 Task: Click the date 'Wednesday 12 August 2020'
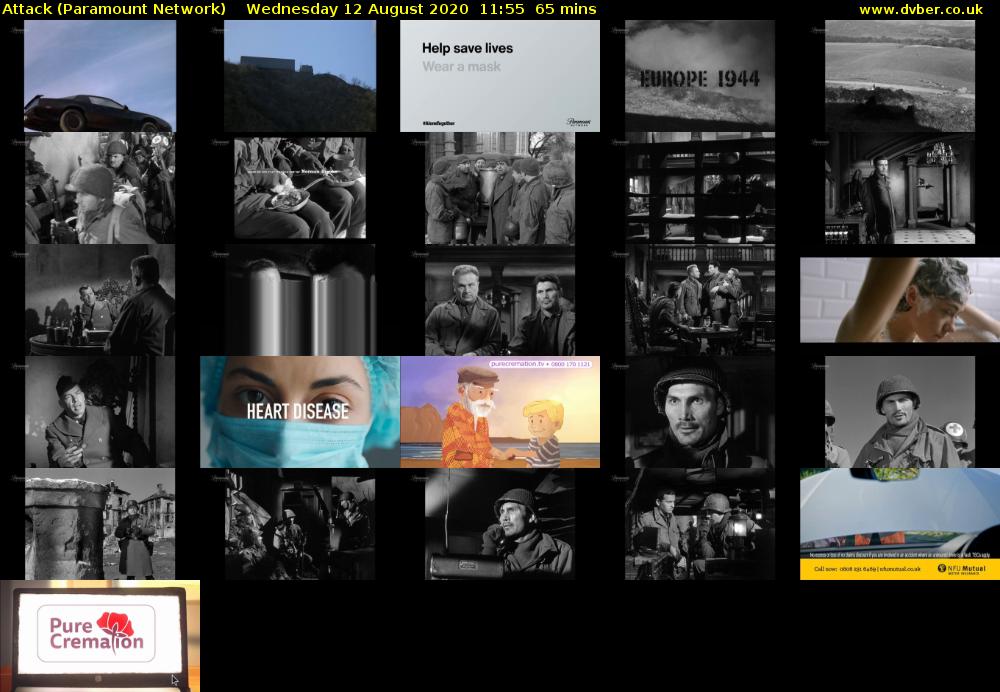pyautogui.click(x=357, y=9)
